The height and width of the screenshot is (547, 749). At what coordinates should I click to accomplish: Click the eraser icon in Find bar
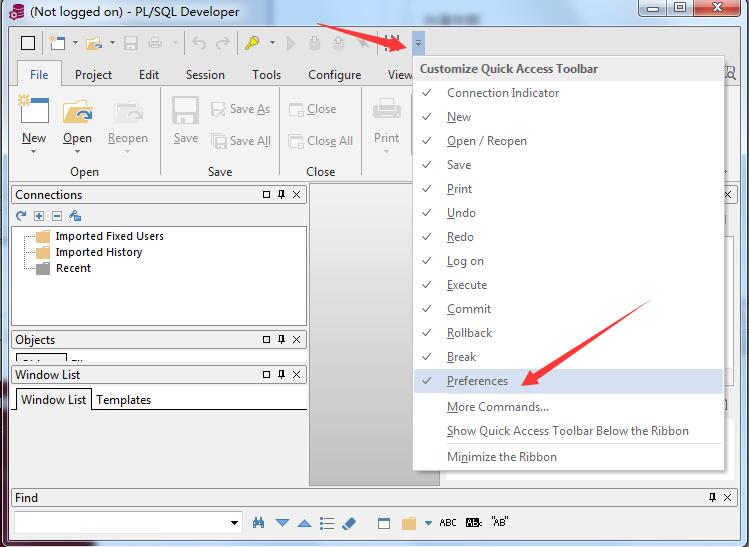click(x=349, y=523)
